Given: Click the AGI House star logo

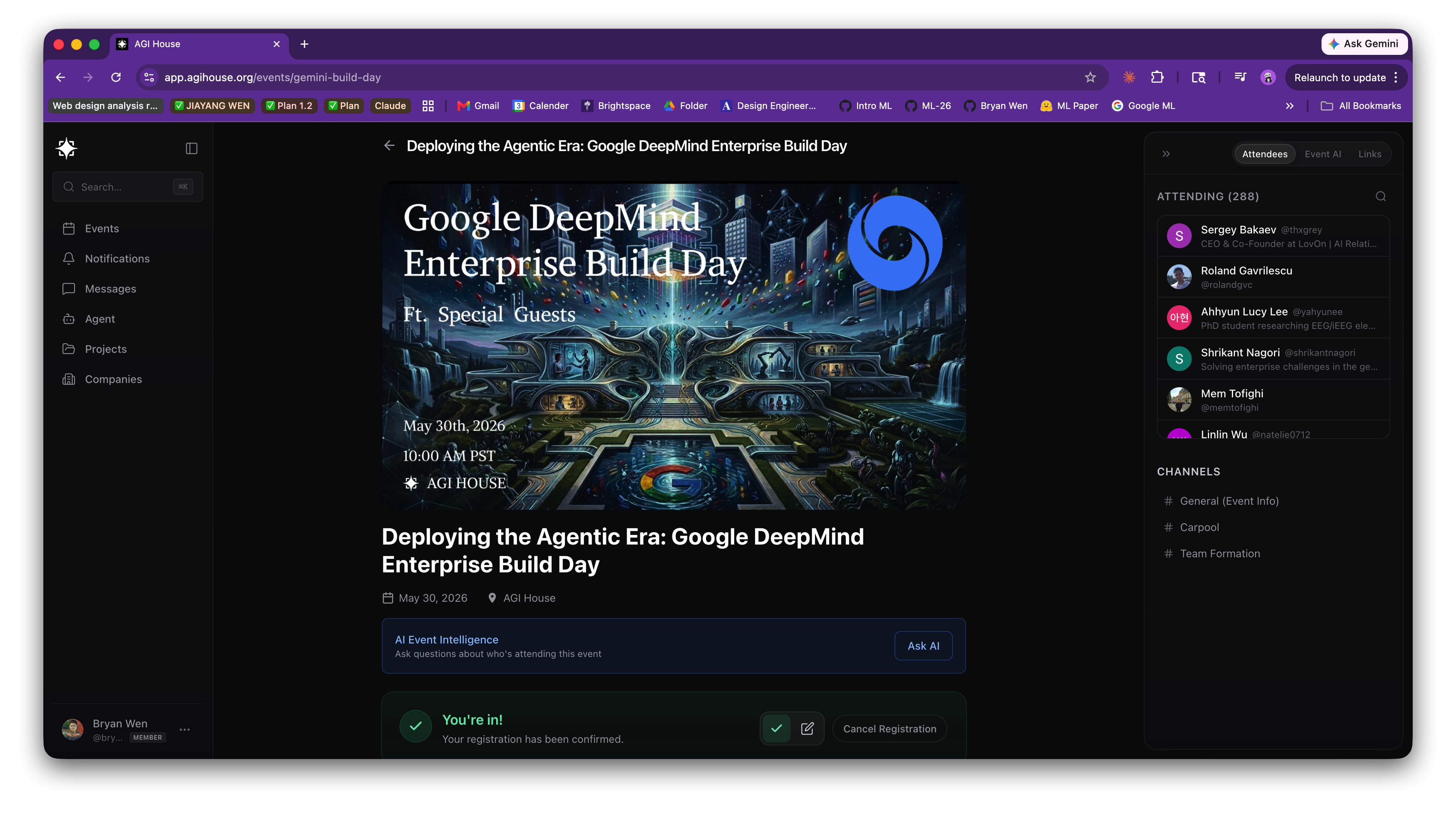Looking at the screenshot, I should (67, 148).
